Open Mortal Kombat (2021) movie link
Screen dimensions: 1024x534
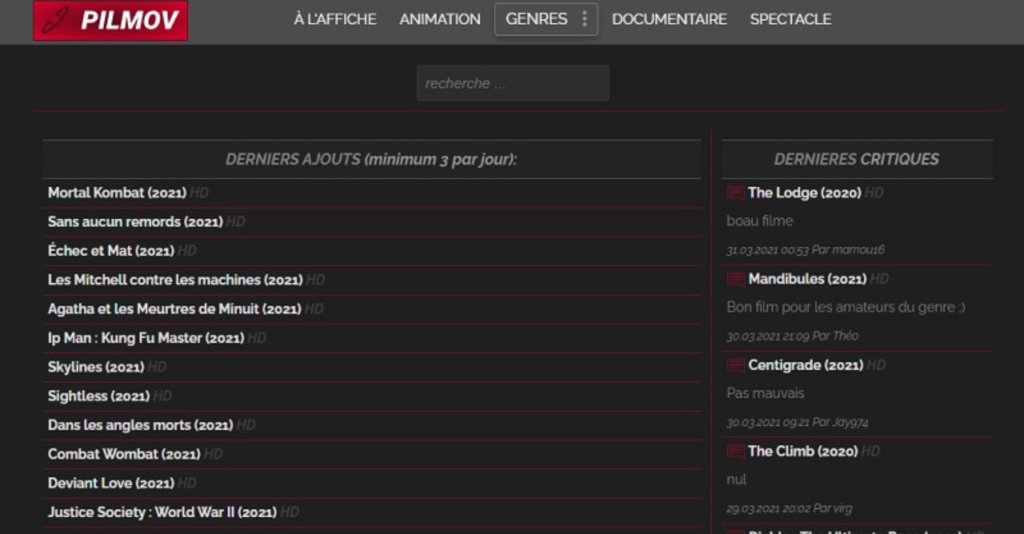(116, 193)
